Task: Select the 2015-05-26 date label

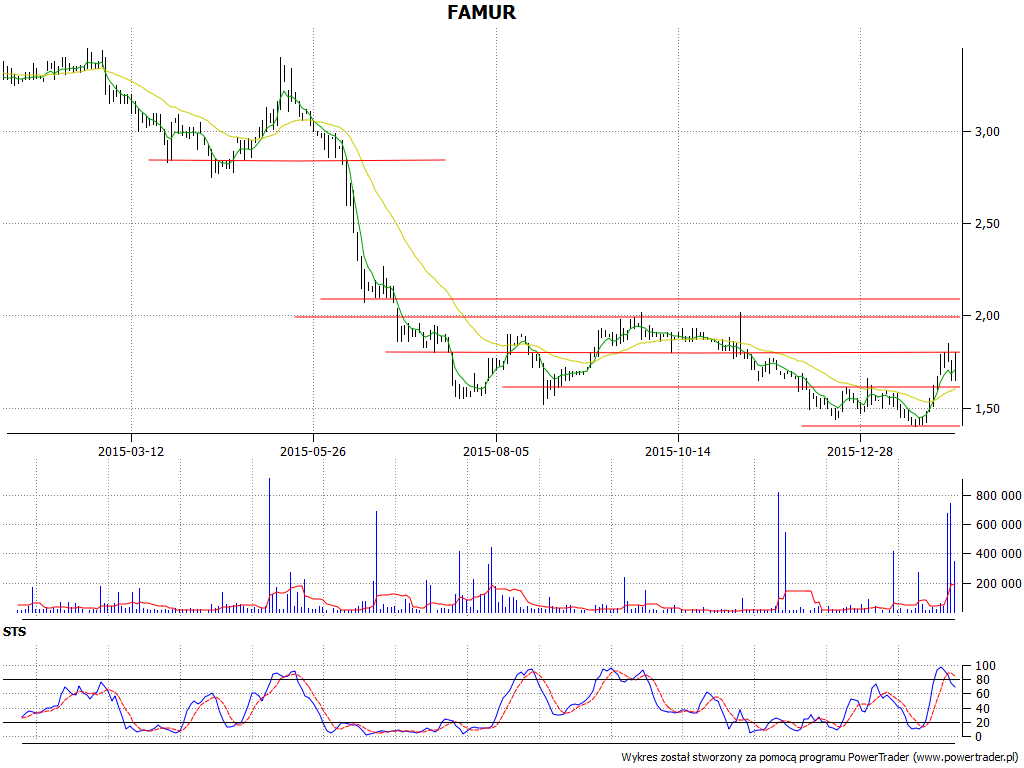Action: [x=313, y=451]
